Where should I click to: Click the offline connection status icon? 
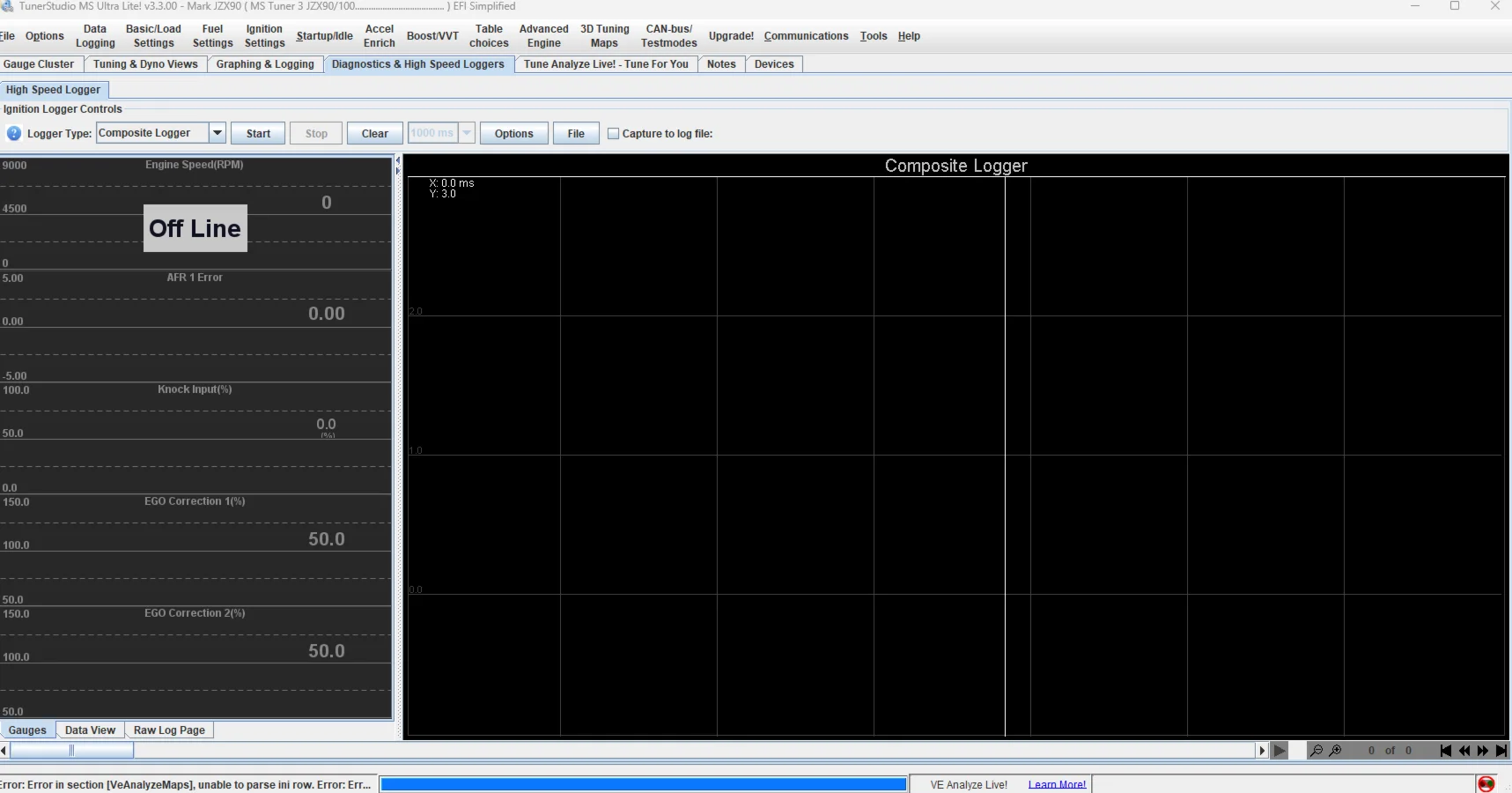coord(1486,784)
